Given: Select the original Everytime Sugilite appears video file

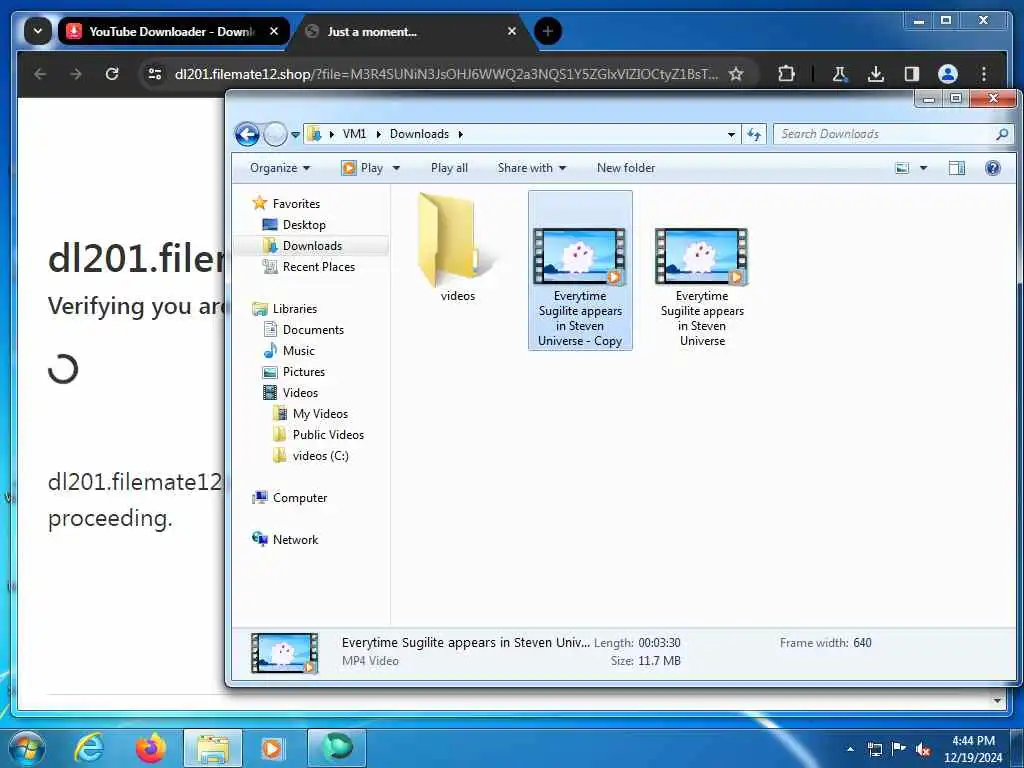Looking at the screenshot, I should tap(702, 287).
